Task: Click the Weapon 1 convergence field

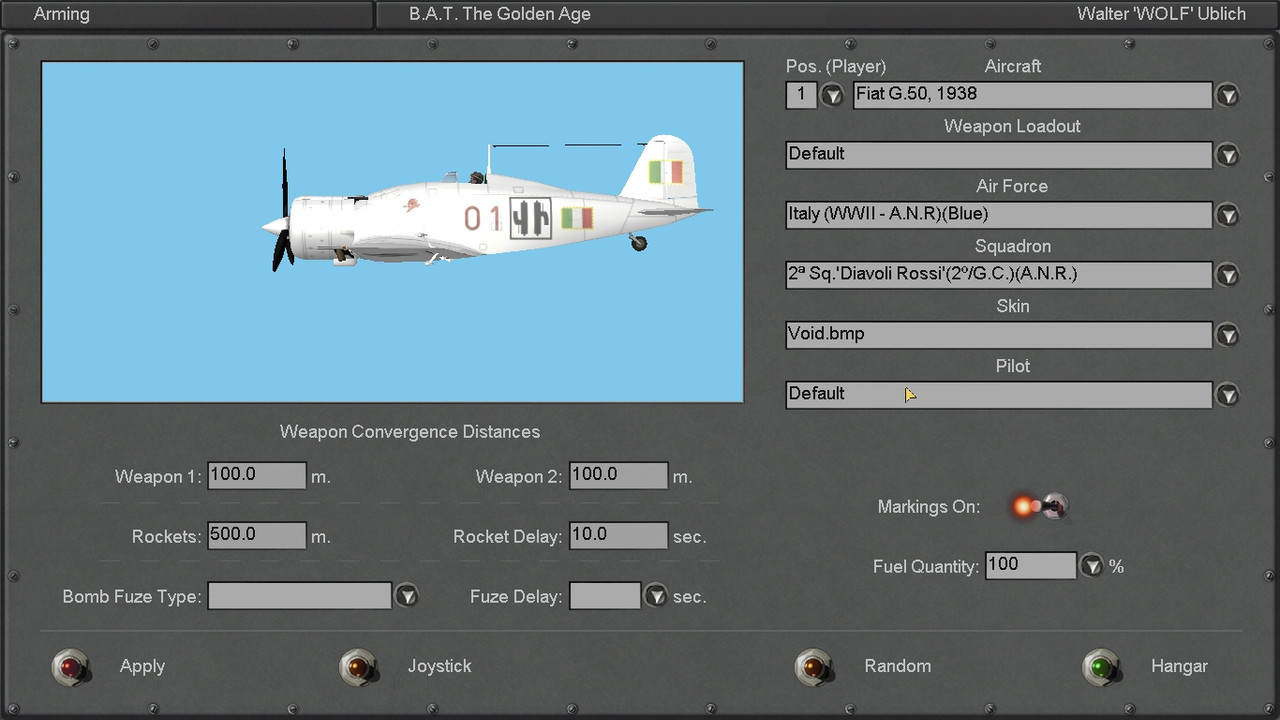Action: click(x=257, y=475)
